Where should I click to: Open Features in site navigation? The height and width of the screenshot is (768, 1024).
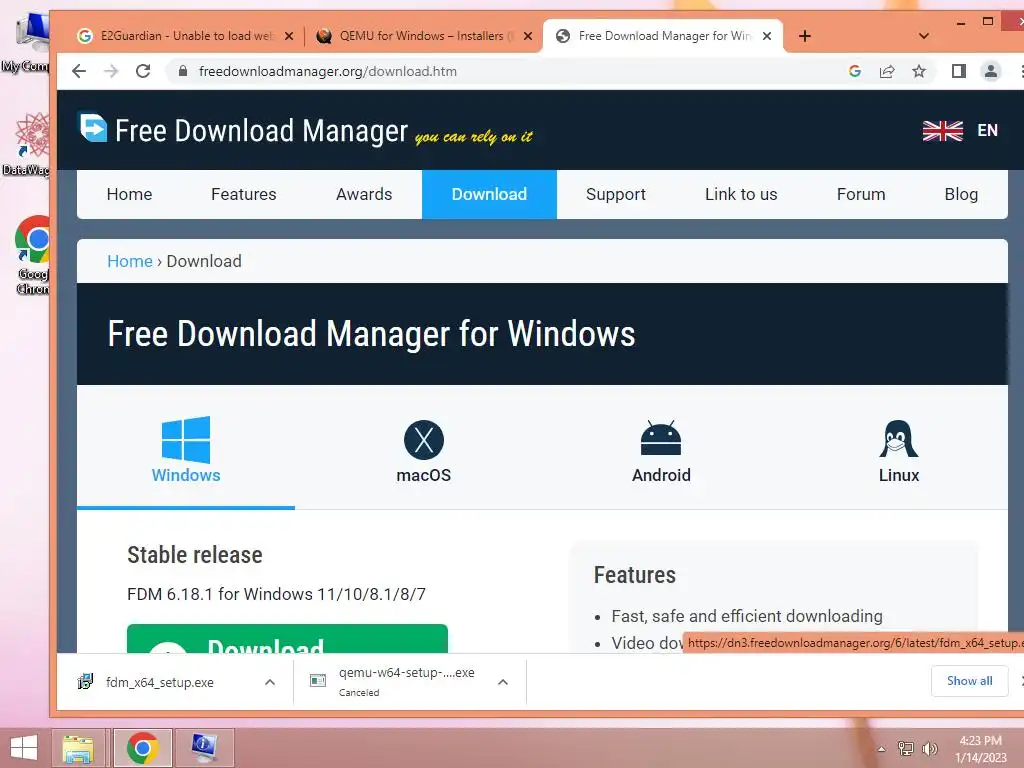pyautogui.click(x=244, y=195)
